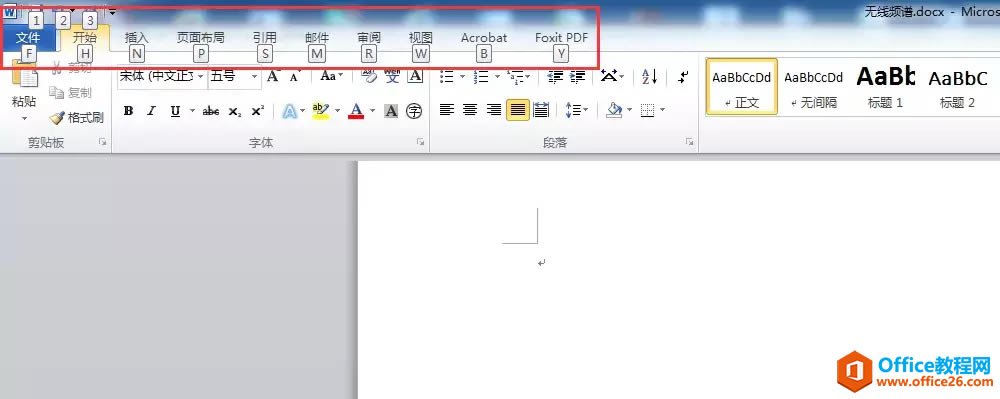Image resolution: width=1000 pixels, height=399 pixels.
Task: Toggle Superscript x² formatting
Action: click(258, 112)
